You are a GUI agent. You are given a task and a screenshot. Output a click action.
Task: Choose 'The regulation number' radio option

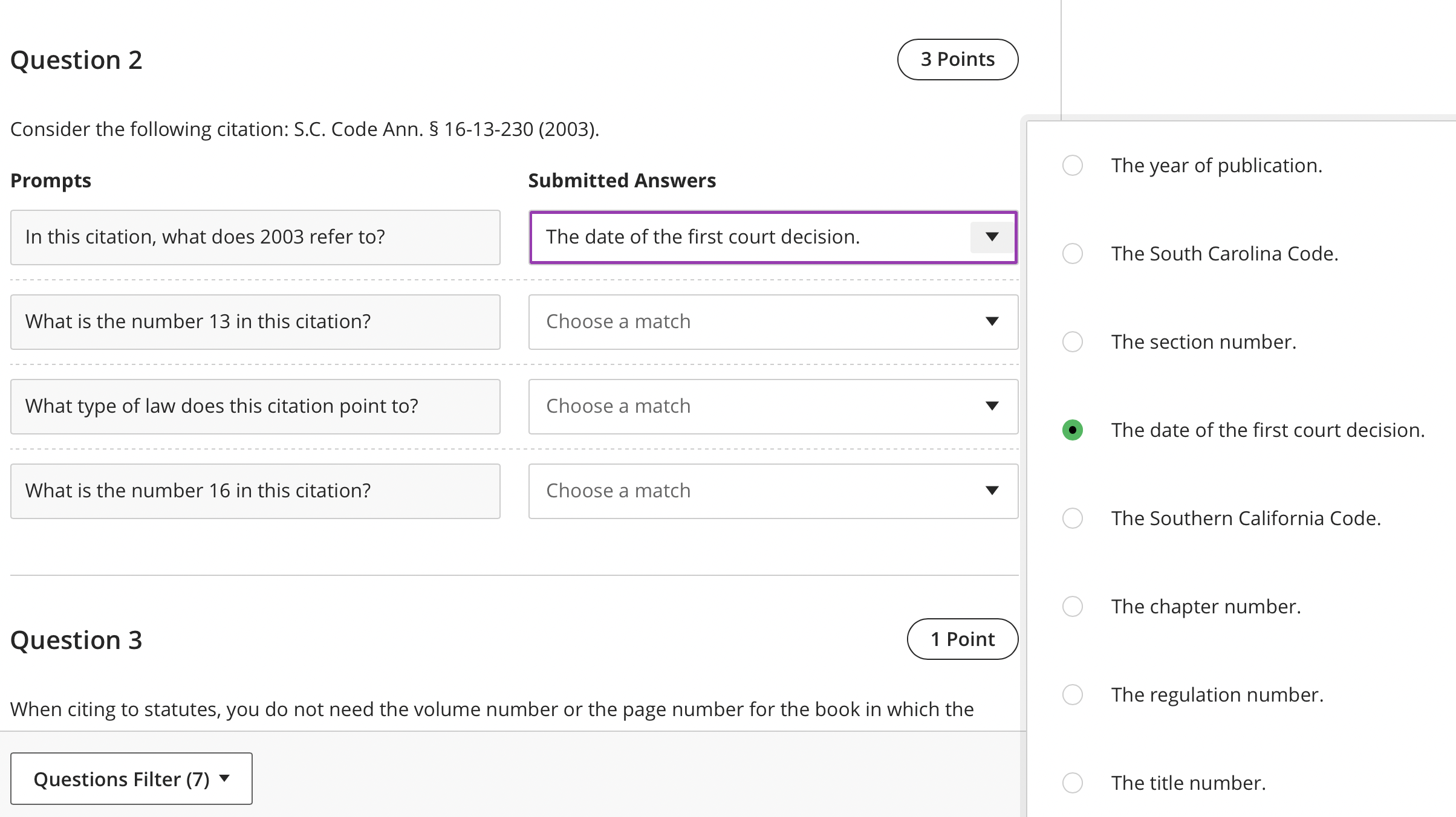point(1073,695)
